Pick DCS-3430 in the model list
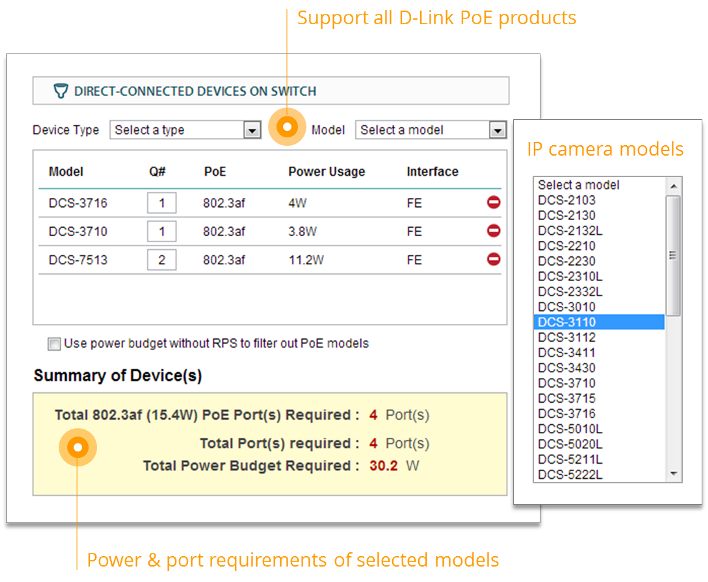This screenshot has width=708, height=582. tap(599, 368)
